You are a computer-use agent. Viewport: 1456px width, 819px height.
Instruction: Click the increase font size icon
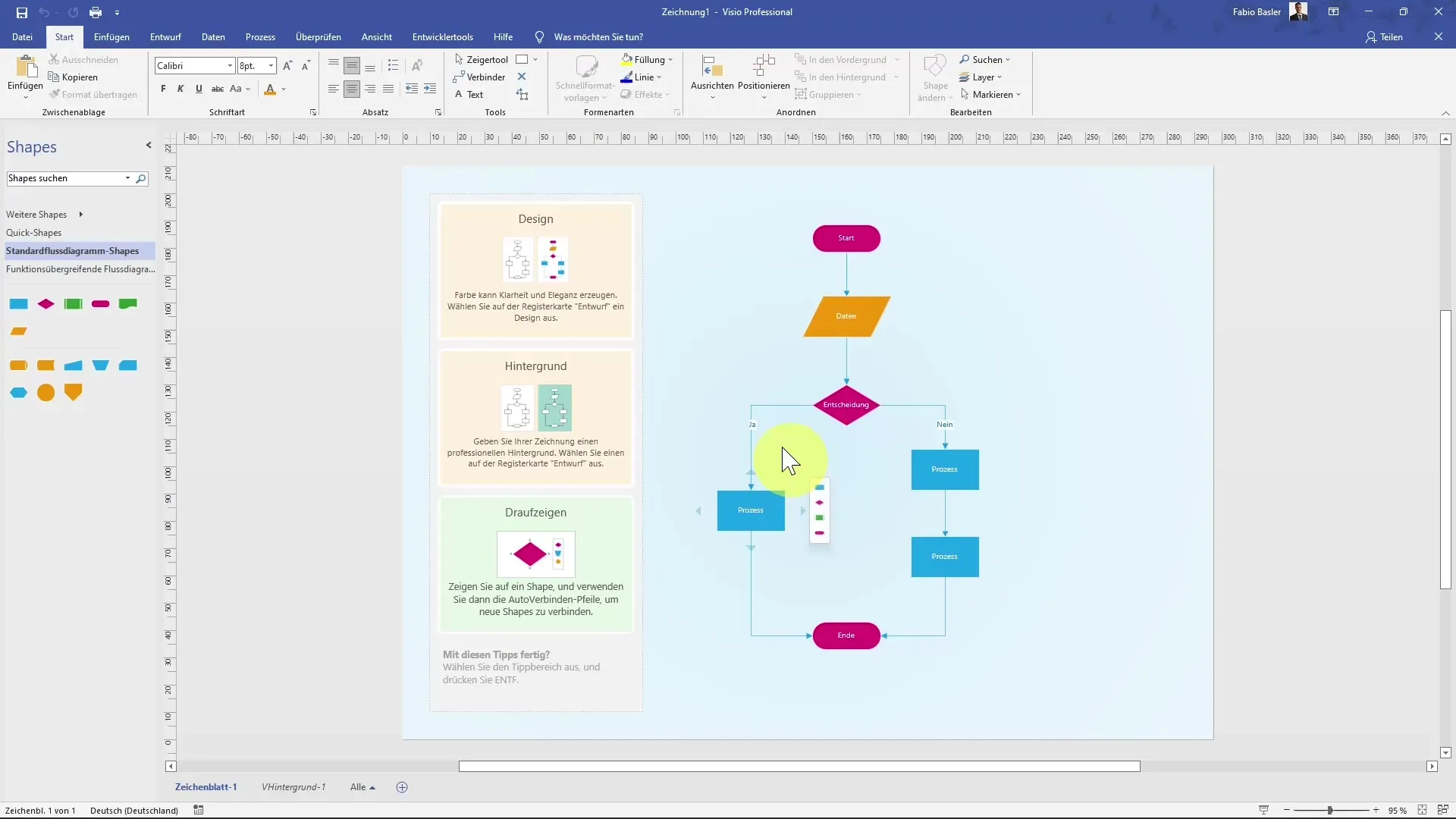(x=287, y=66)
